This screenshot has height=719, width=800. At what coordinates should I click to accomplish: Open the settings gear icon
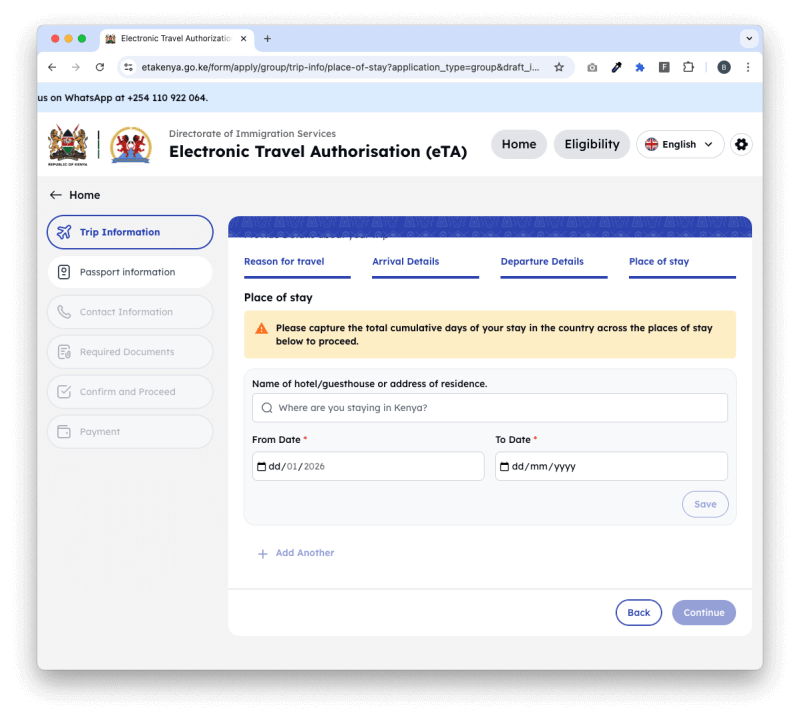click(741, 144)
